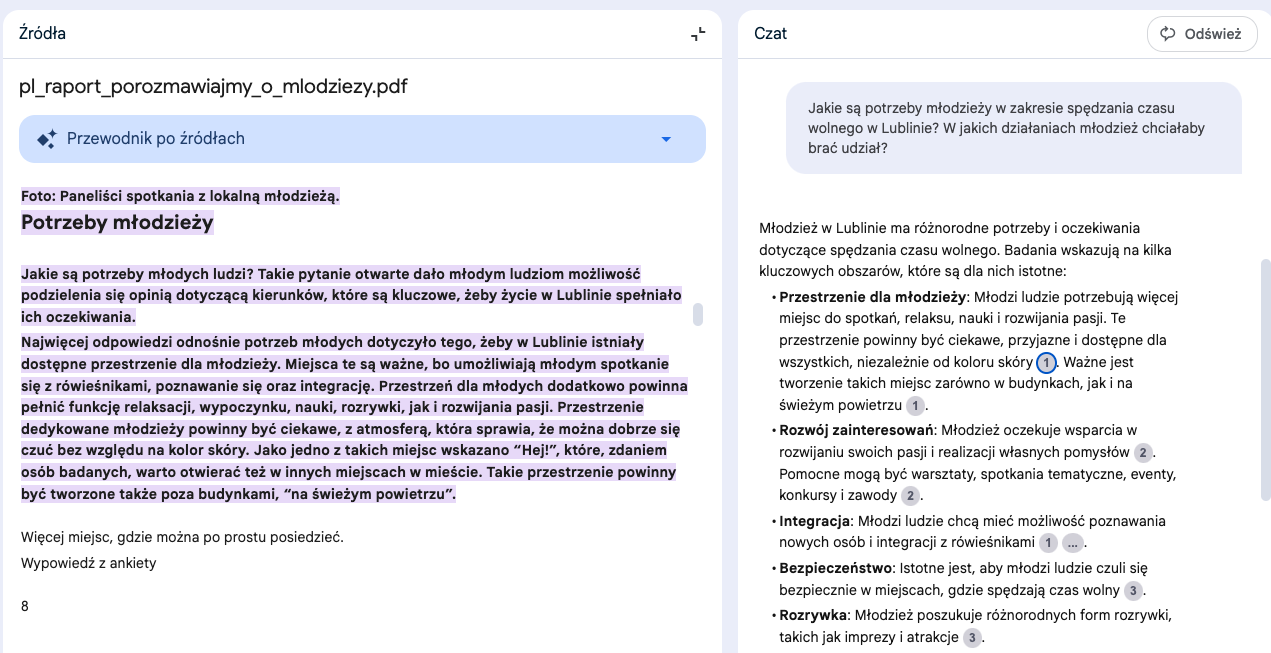The image size is (1271, 653).
Task: Open citation 2 after 'konkursy i zawody'
Action: coord(909,496)
